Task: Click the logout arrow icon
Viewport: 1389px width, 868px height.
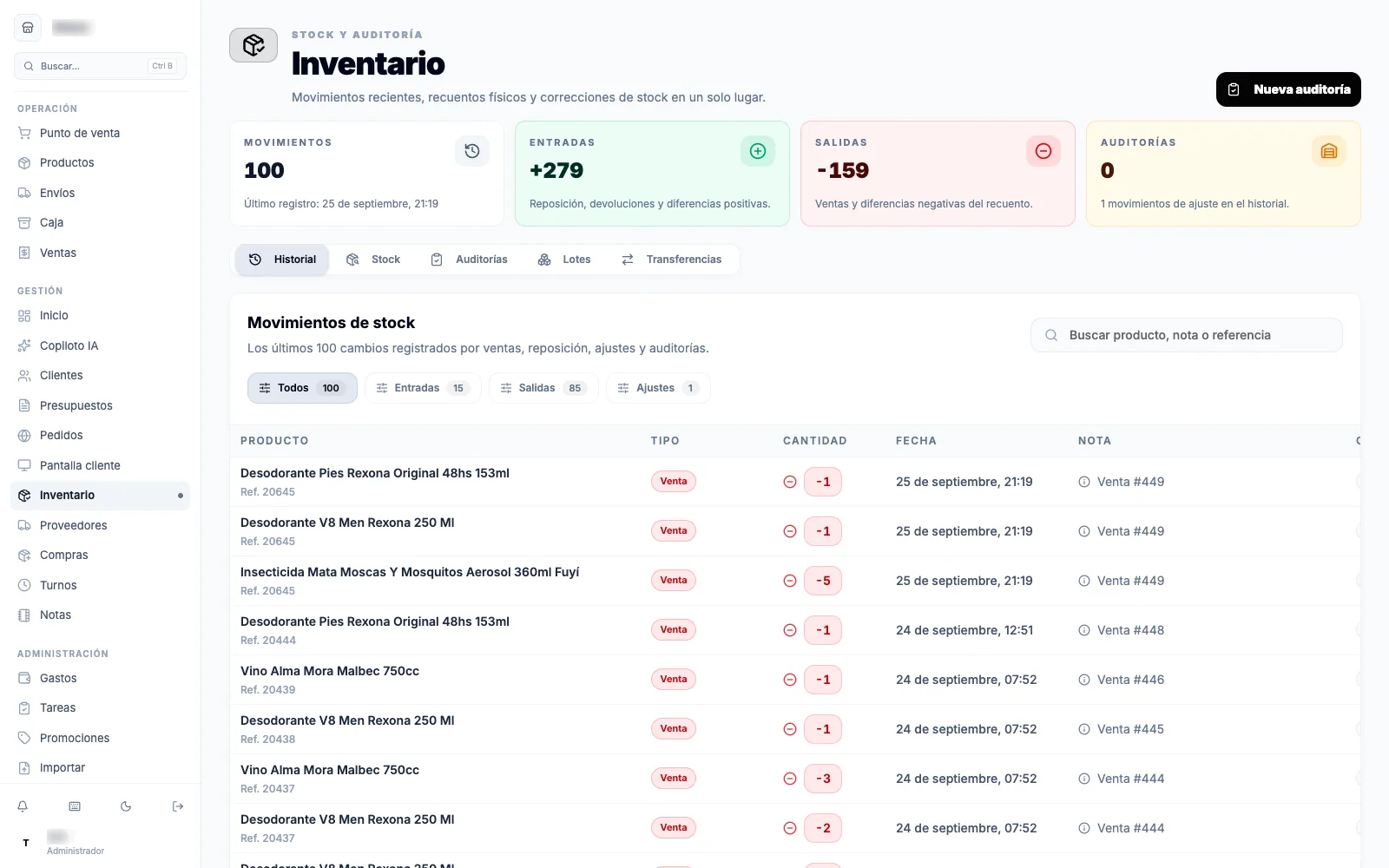Action: [178, 806]
